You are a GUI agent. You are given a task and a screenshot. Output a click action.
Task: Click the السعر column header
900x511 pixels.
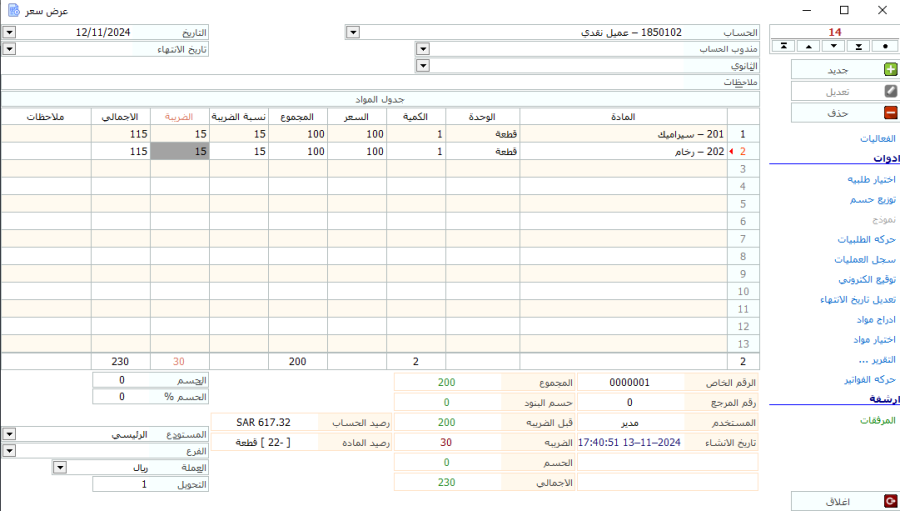click(356, 117)
